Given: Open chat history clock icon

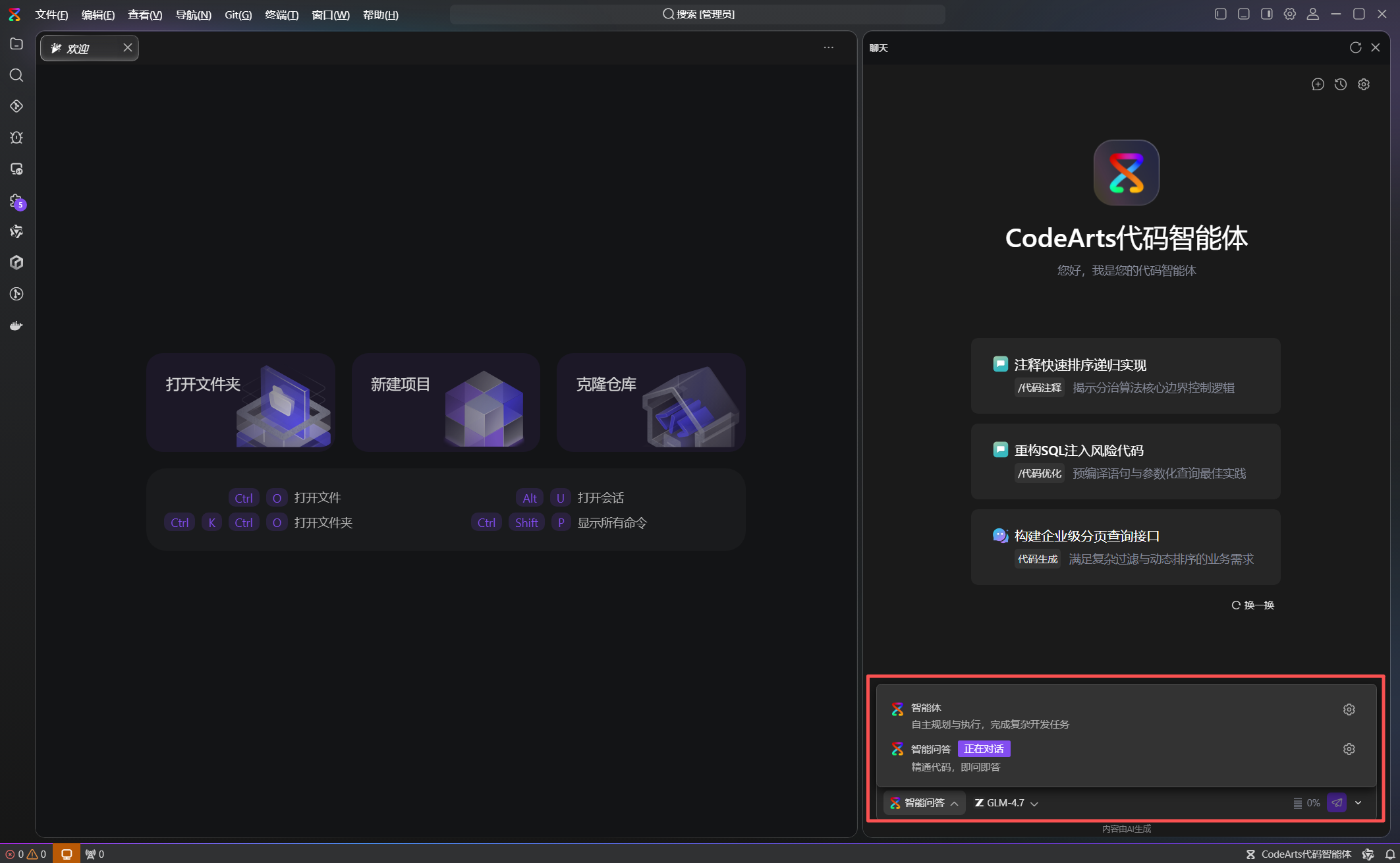Looking at the screenshot, I should 1341,84.
